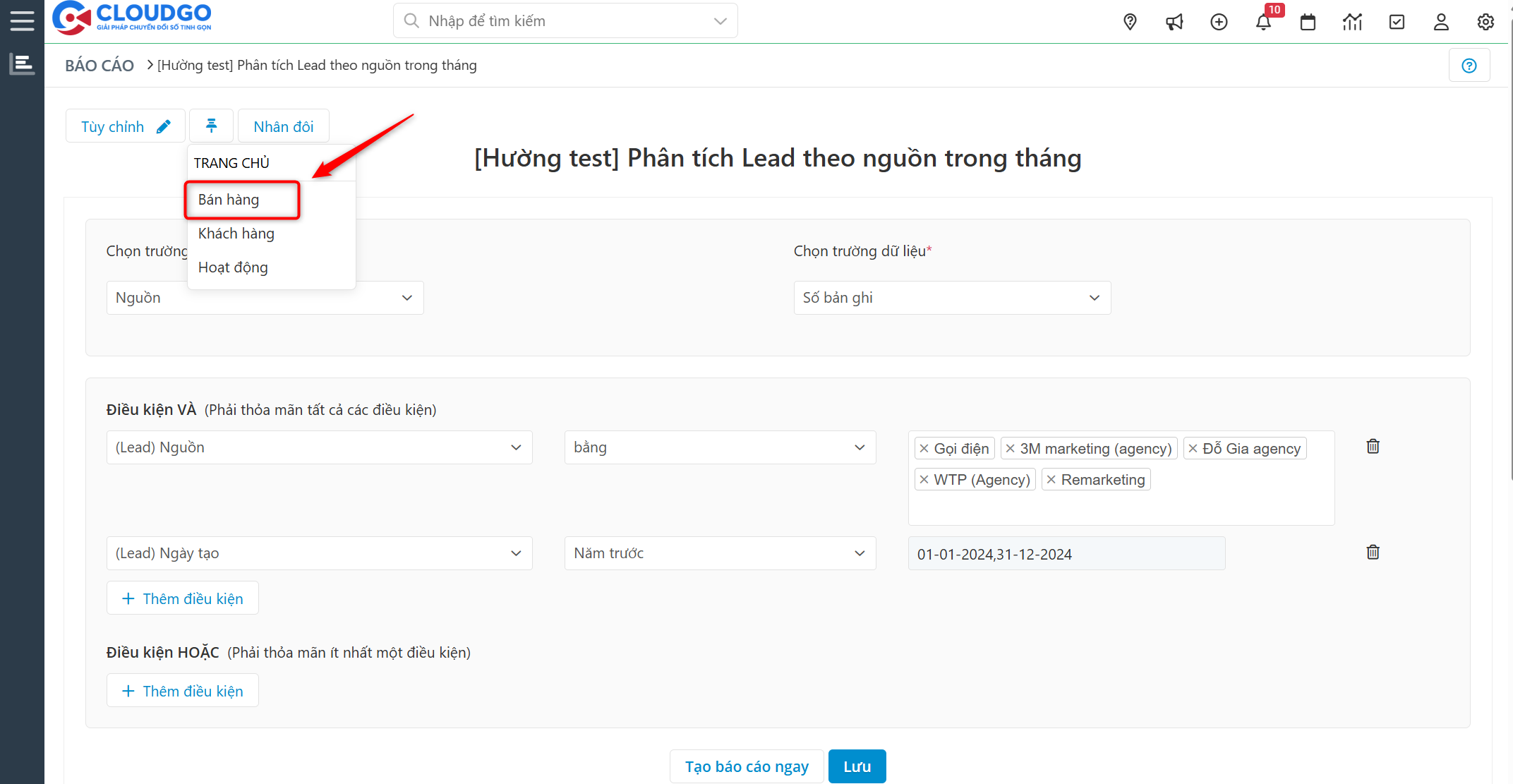
Task: Click the megaphone announcements icon
Action: (x=1174, y=21)
